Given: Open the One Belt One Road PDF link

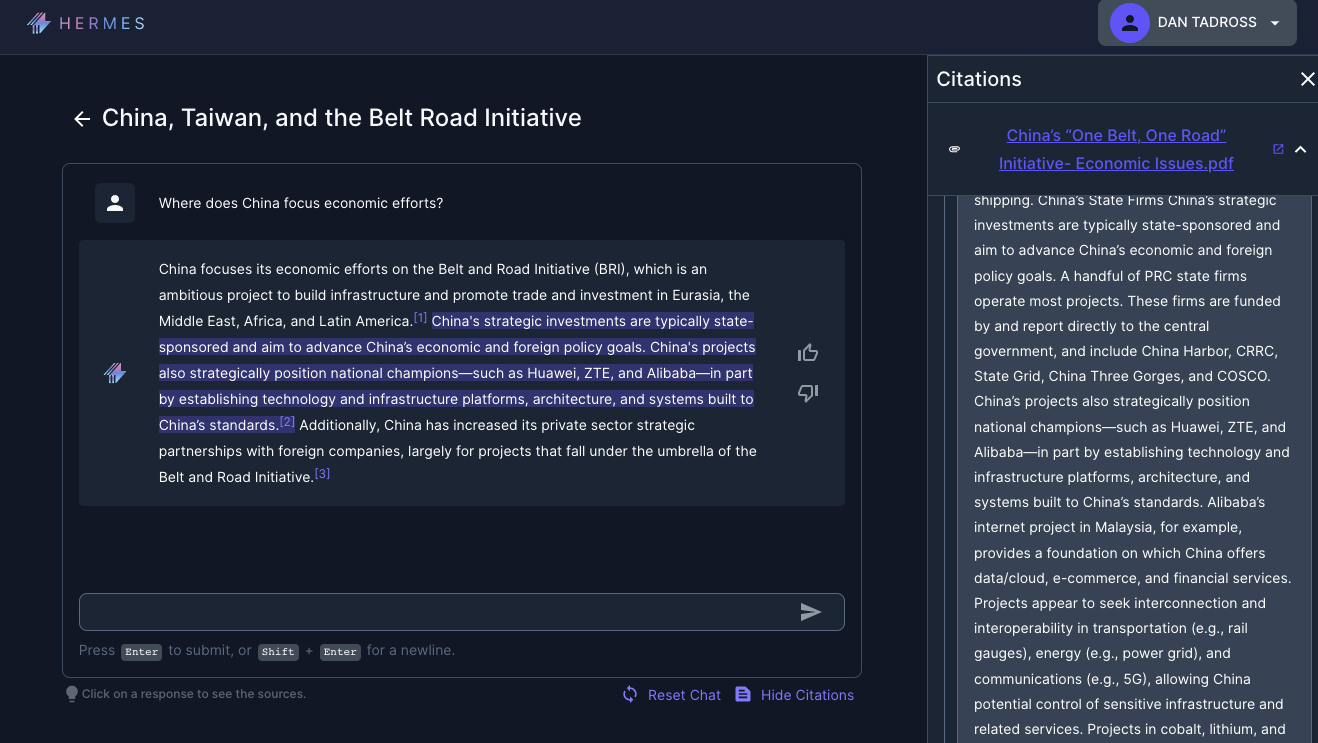Looking at the screenshot, I should (1115, 149).
